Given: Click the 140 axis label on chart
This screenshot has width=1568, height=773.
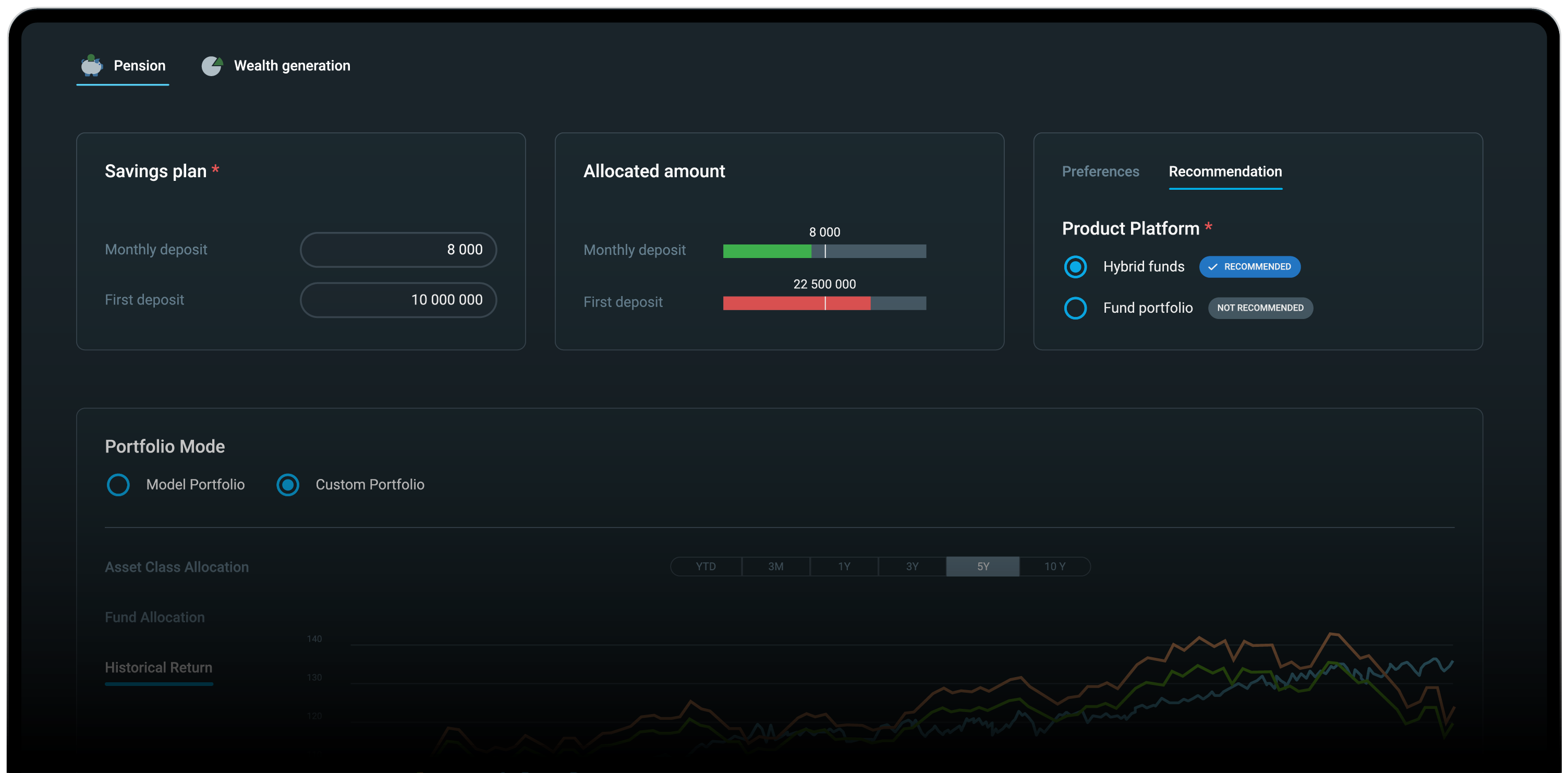Looking at the screenshot, I should pos(314,639).
